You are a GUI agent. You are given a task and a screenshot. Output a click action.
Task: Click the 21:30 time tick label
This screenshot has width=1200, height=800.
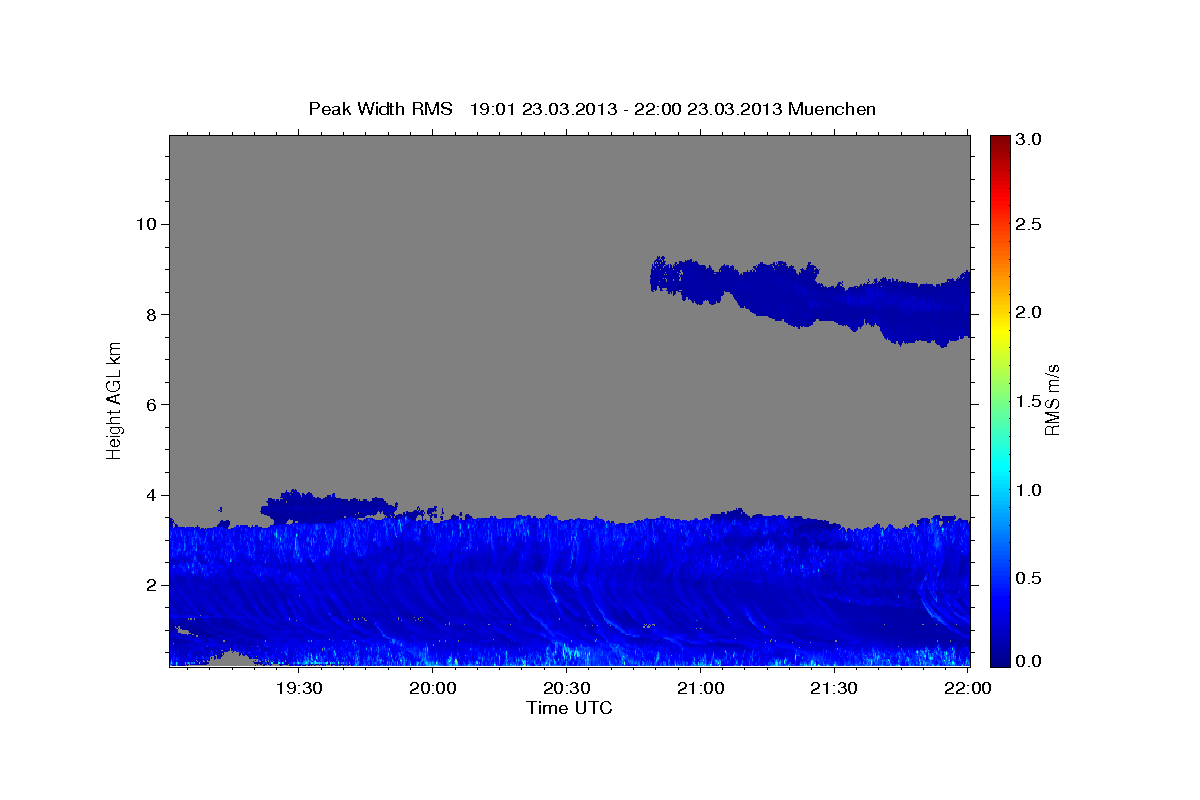(x=834, y=688)
